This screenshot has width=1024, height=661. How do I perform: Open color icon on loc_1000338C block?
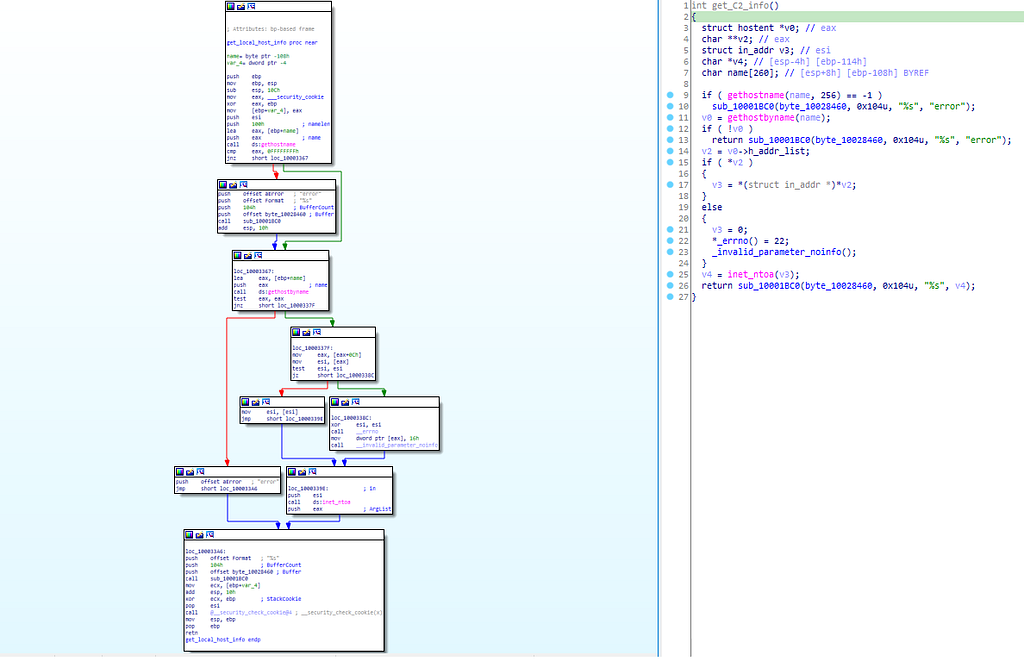pyautogui.click(x=335, y=402)
